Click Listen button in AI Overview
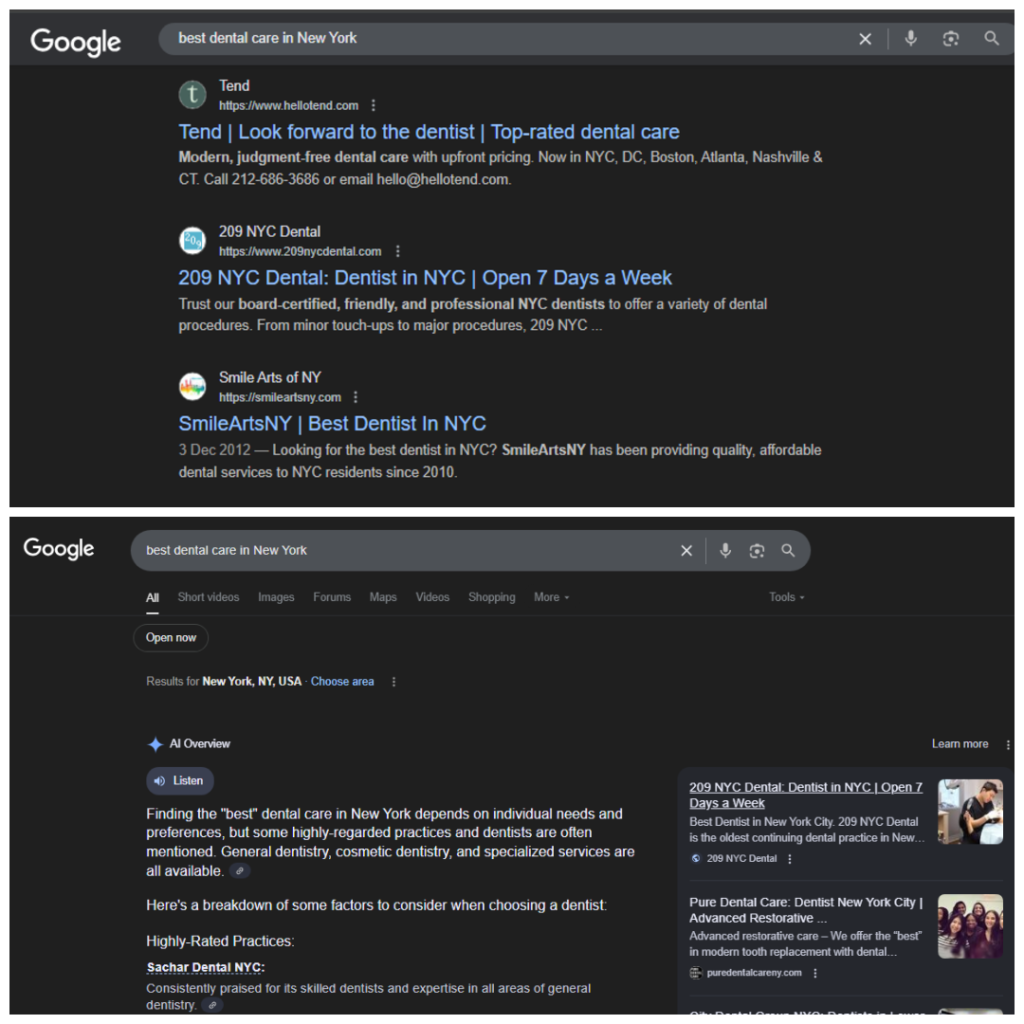The height and width of the screenshot is (1024, 1024). (180, 780)
